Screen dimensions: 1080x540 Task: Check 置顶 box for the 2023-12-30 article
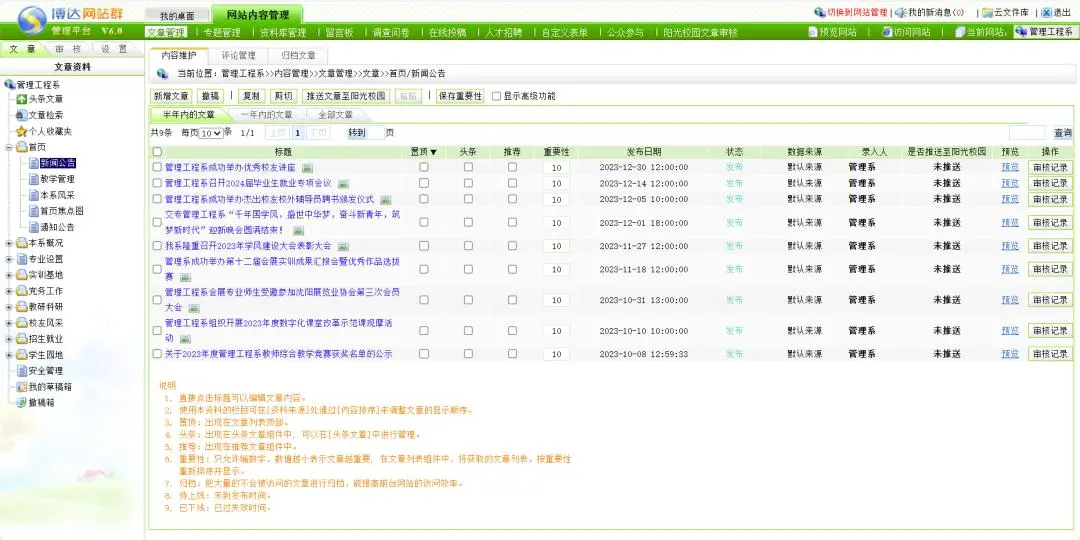pyautogui.click(x=424, y=168)
